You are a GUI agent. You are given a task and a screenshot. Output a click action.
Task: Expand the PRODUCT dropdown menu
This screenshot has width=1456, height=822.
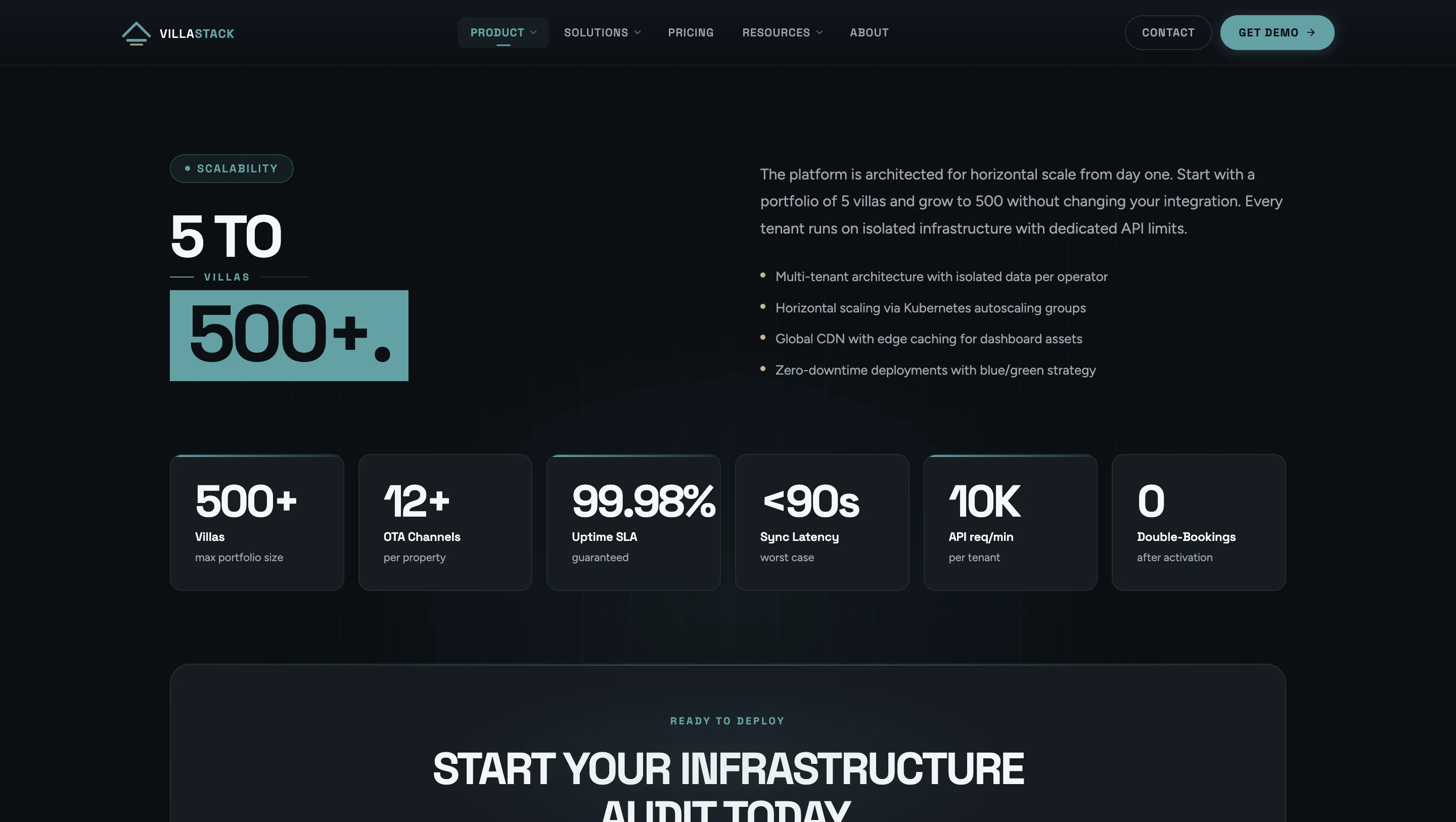(503, 32)
